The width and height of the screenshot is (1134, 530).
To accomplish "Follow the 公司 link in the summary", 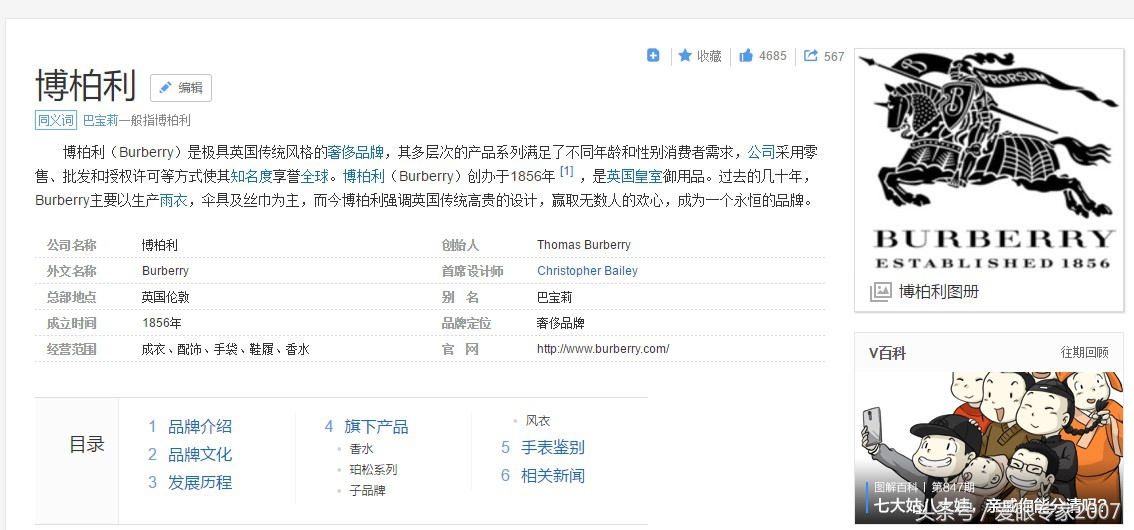I will (761, 153).
